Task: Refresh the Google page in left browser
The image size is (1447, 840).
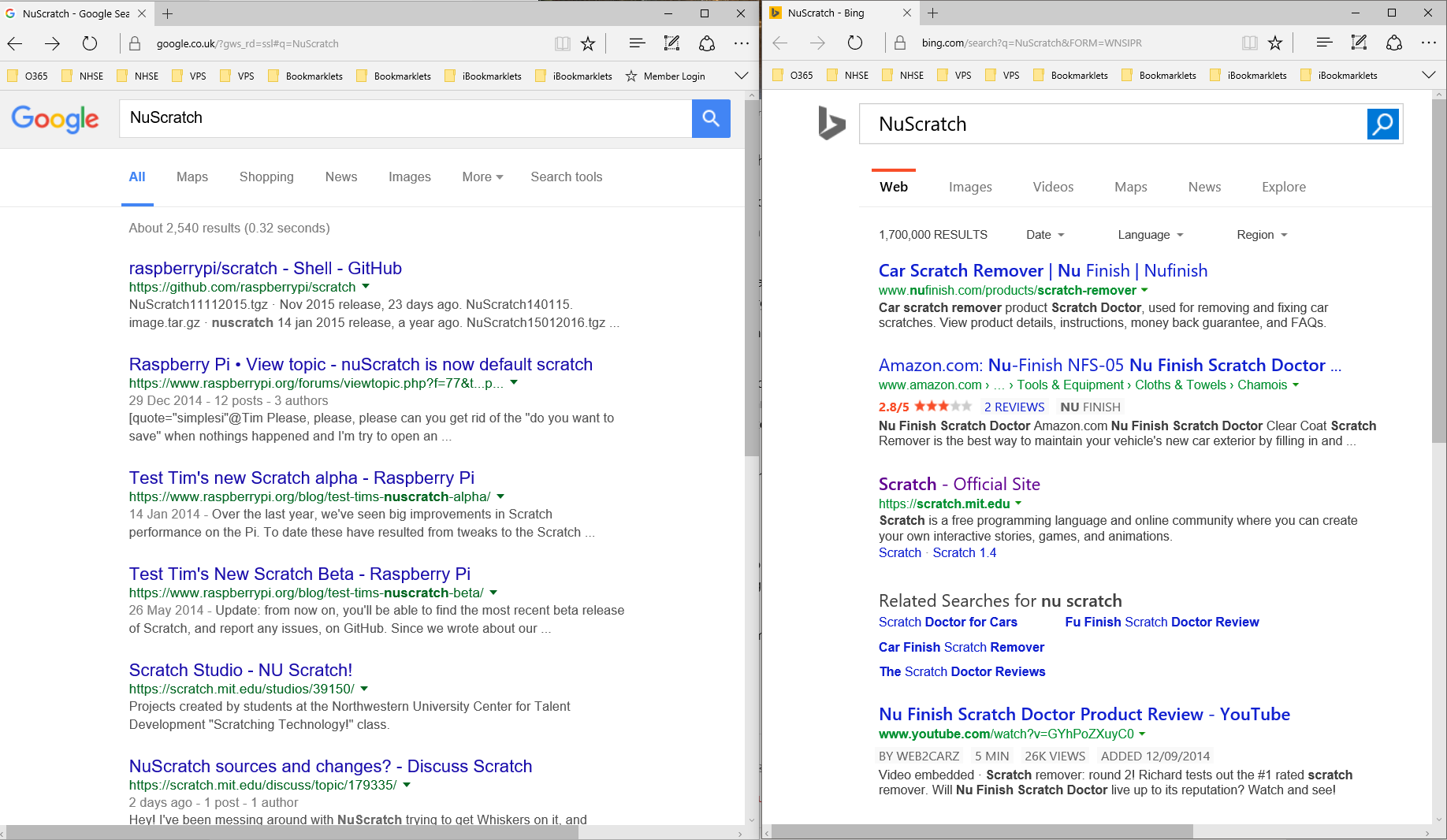Action: pos(90,43)
